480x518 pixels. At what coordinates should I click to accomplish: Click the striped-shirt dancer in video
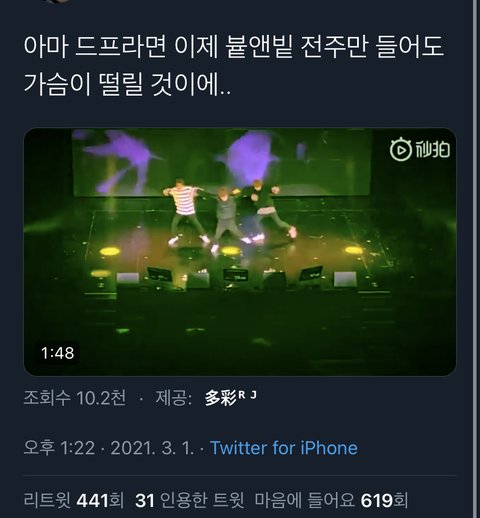[x=184, y=211]
